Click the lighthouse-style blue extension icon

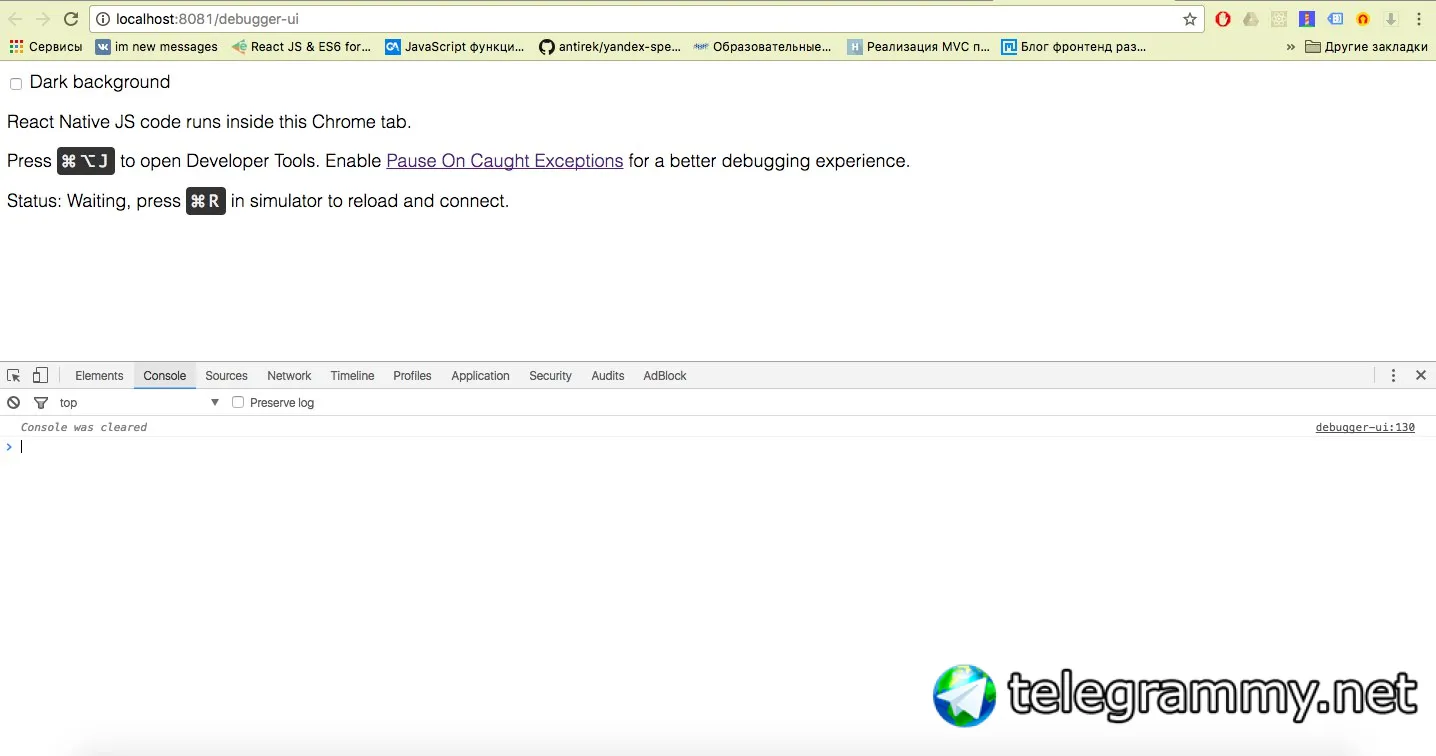tap(1307, 19)
